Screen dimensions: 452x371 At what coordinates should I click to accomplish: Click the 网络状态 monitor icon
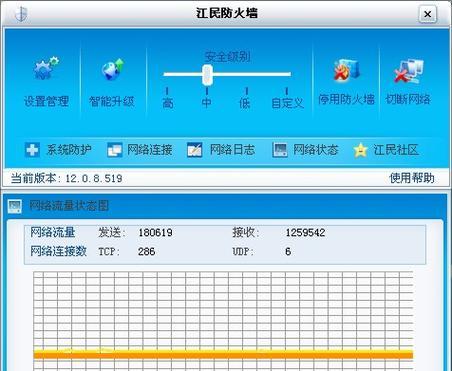(280, 150)
